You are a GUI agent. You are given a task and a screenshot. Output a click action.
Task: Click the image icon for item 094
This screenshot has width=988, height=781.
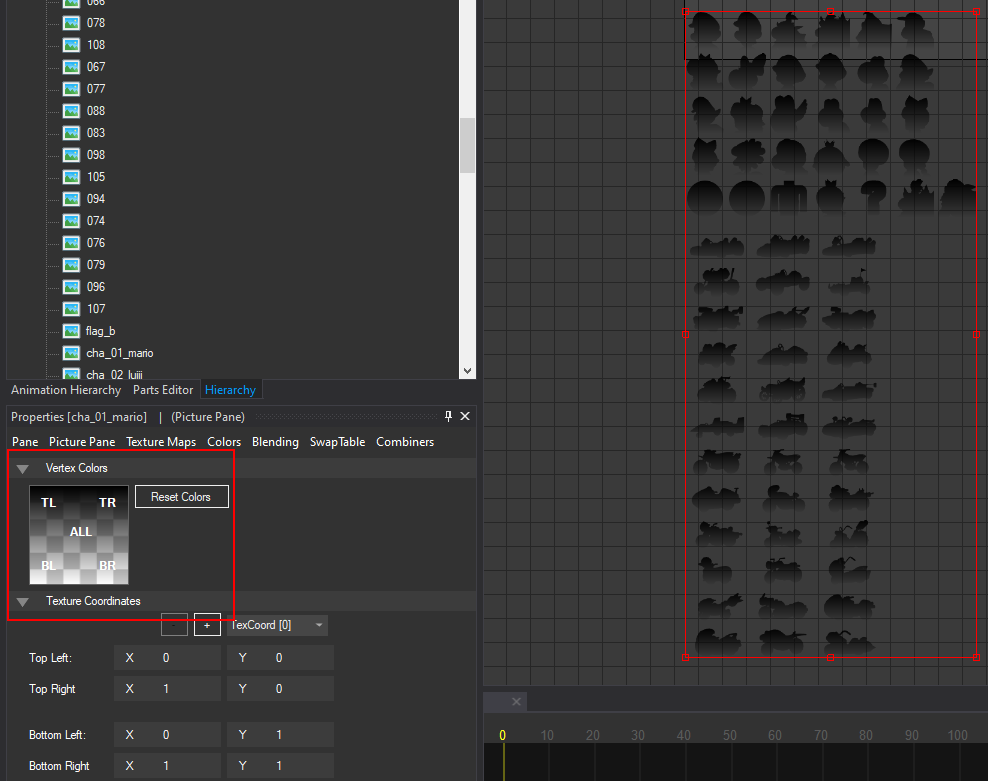pyautogui.click(x=71, y=198)
